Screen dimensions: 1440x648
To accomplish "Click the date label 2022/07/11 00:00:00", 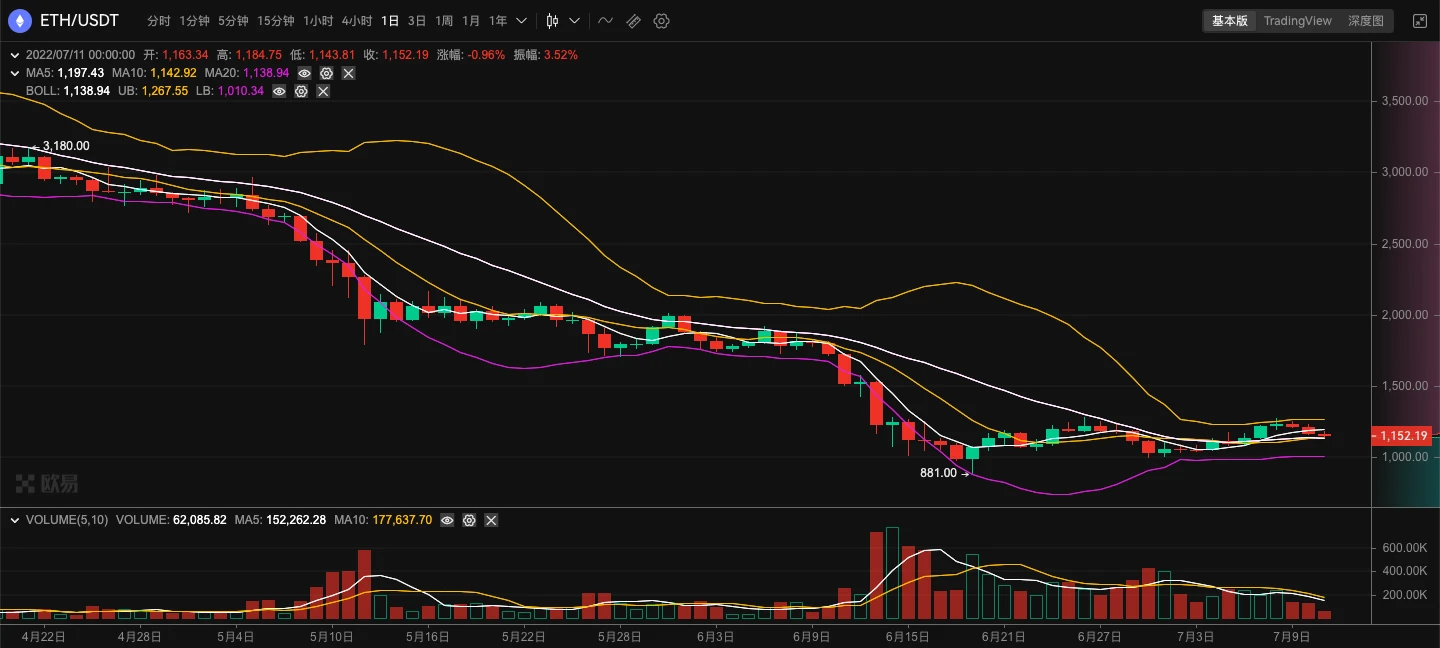I will (x=80, y=55).
